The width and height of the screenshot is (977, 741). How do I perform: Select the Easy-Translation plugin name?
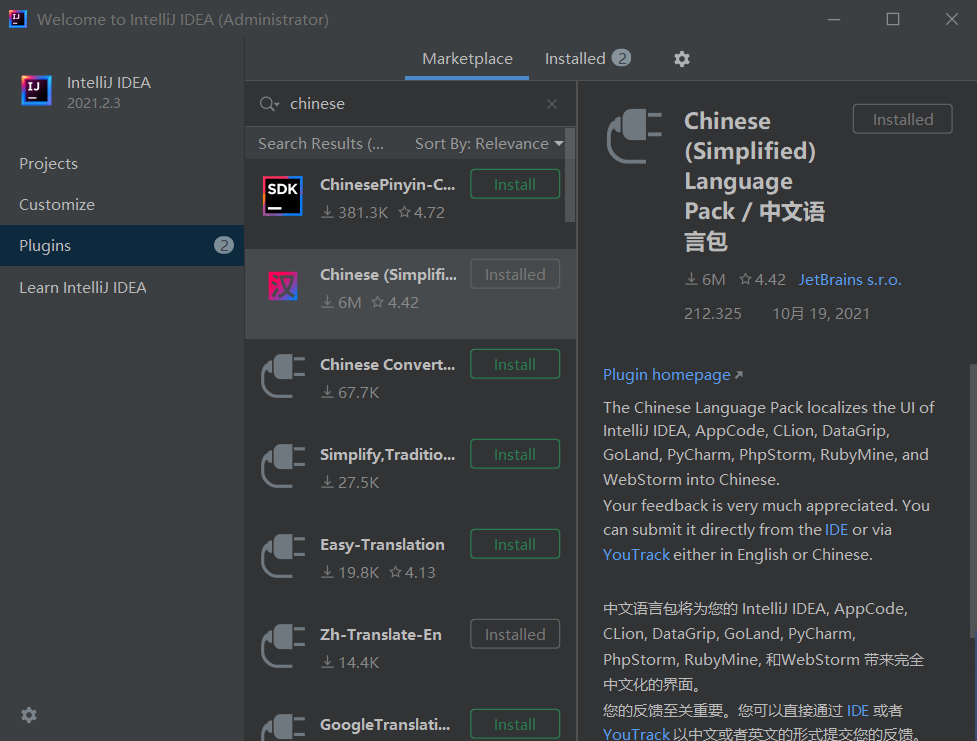[382, 545]
